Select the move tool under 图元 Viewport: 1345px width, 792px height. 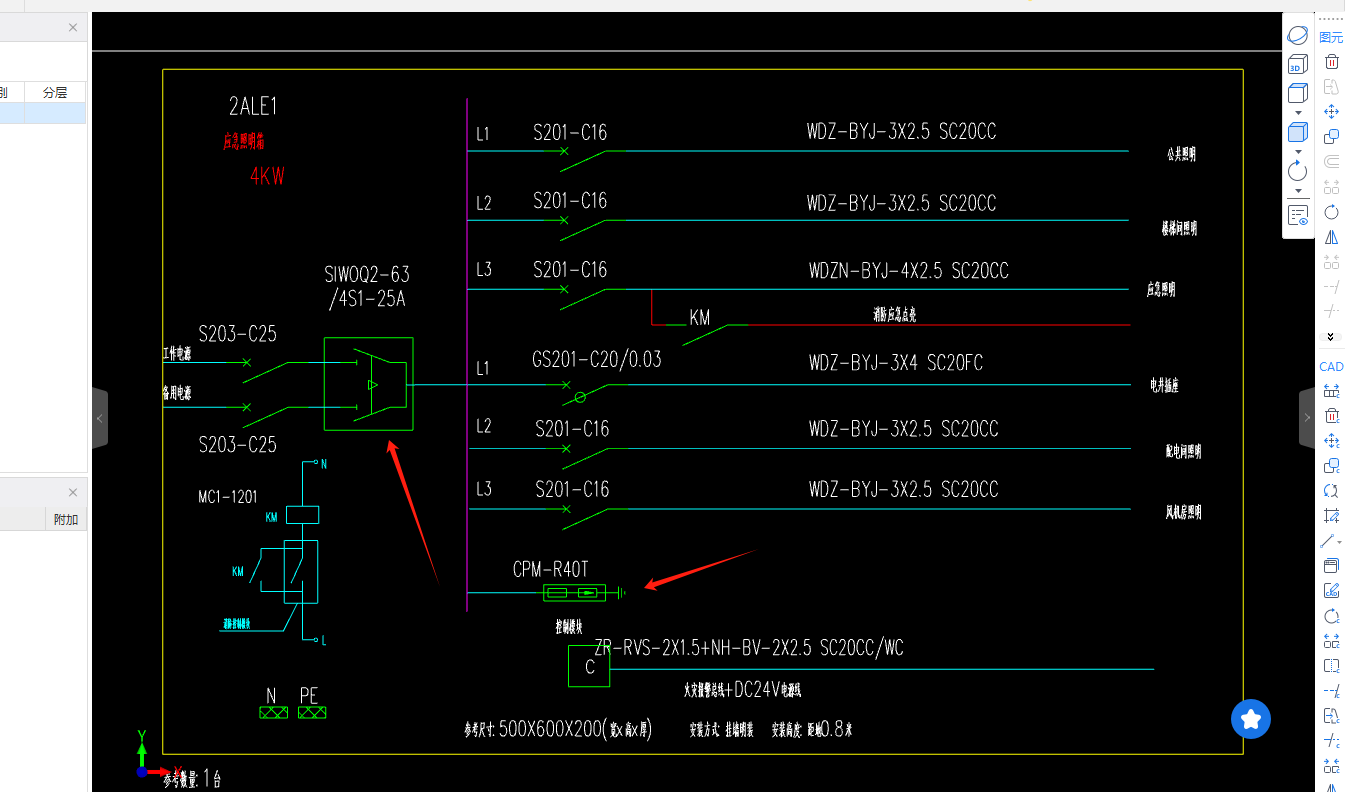1331,112
